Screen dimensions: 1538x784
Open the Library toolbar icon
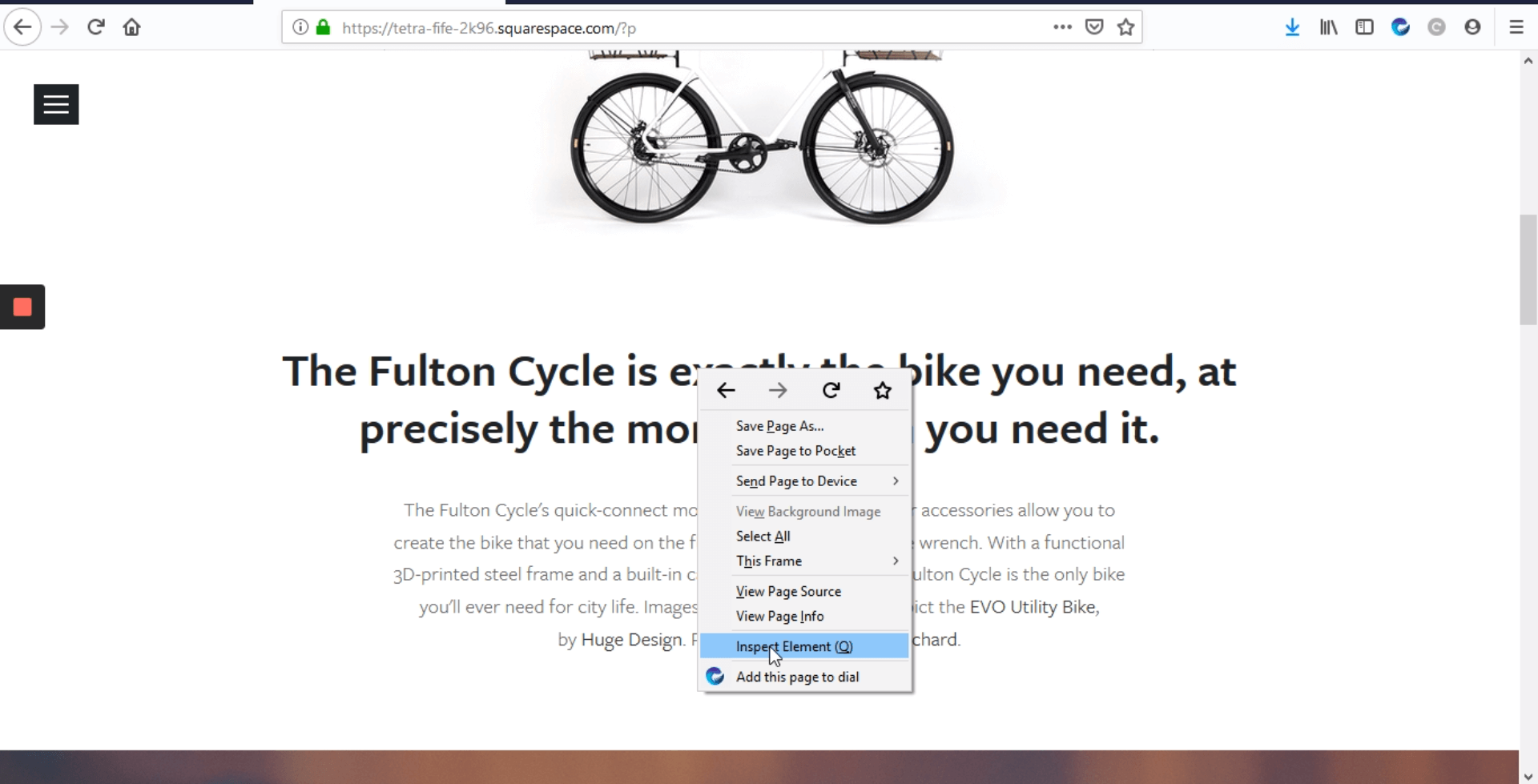pos(1327,26)
